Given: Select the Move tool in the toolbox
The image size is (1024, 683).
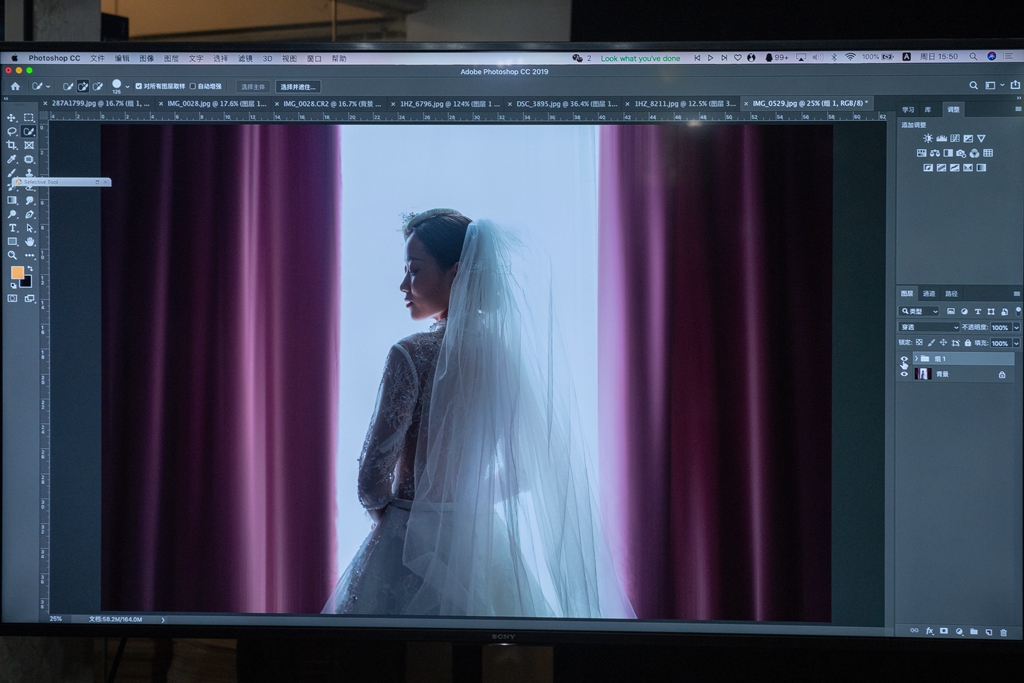Looking at the screenshot, I should 12,118.
